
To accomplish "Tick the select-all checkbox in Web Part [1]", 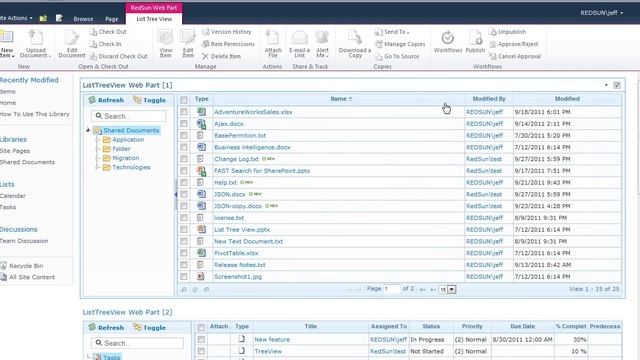I will point(184,100).
